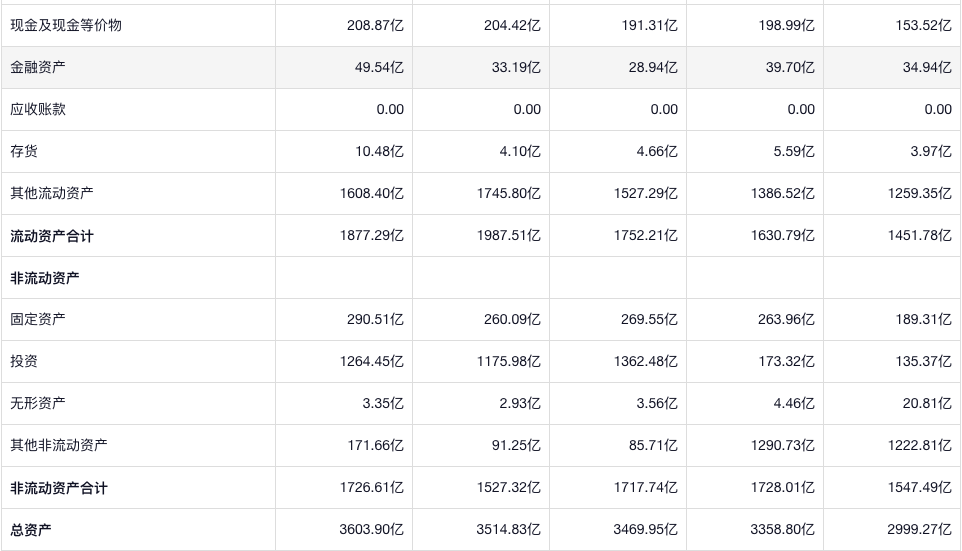Click the 1290.73亿 other non-current assets cell

click(x=782, y=445)
